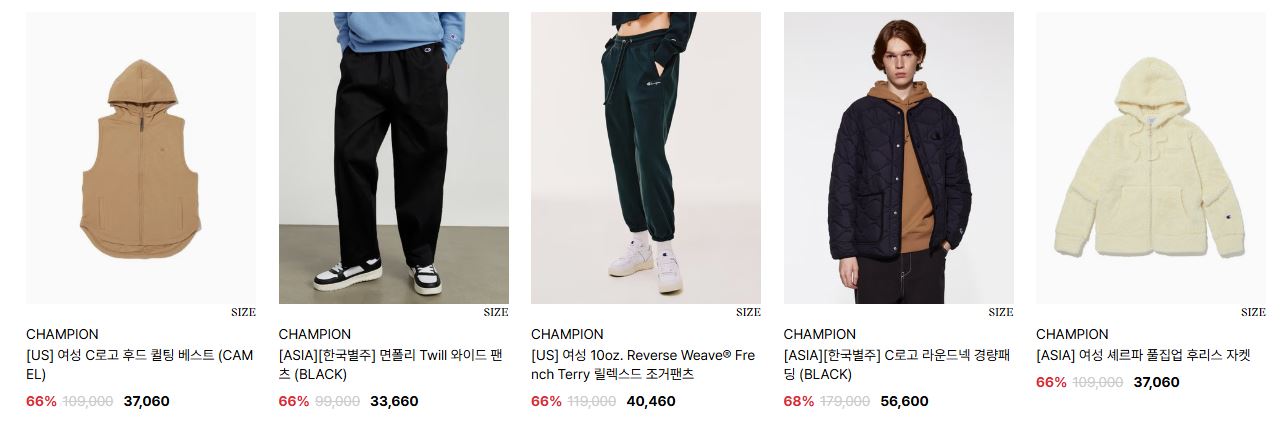Open the C로고 라운드넥 경량패딩 (BLACK) title
The image size is (1285, 444).
click(x=897, y=365)
